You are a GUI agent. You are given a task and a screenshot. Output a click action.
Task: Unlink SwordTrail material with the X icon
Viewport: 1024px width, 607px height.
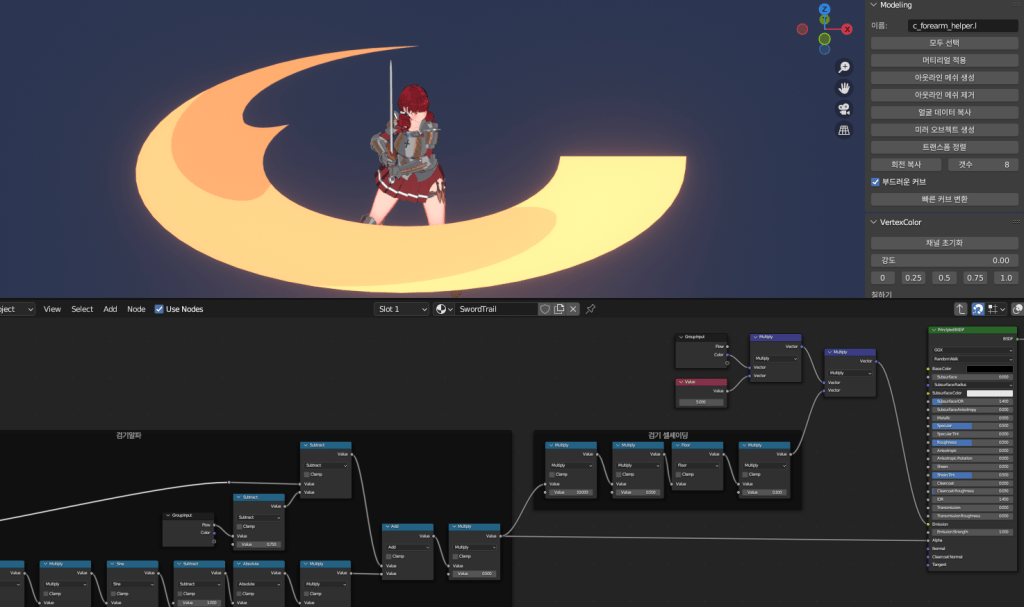click(573, 309)
